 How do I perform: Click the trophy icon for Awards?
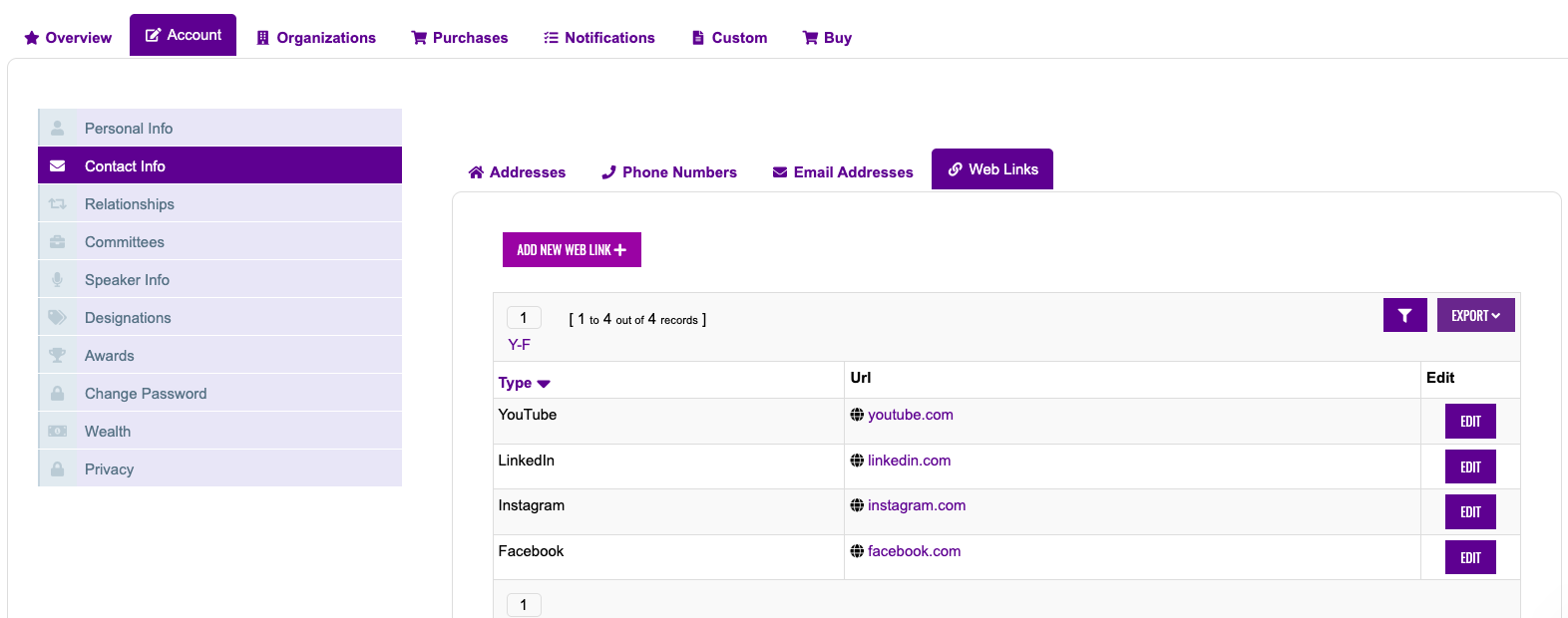58,356
